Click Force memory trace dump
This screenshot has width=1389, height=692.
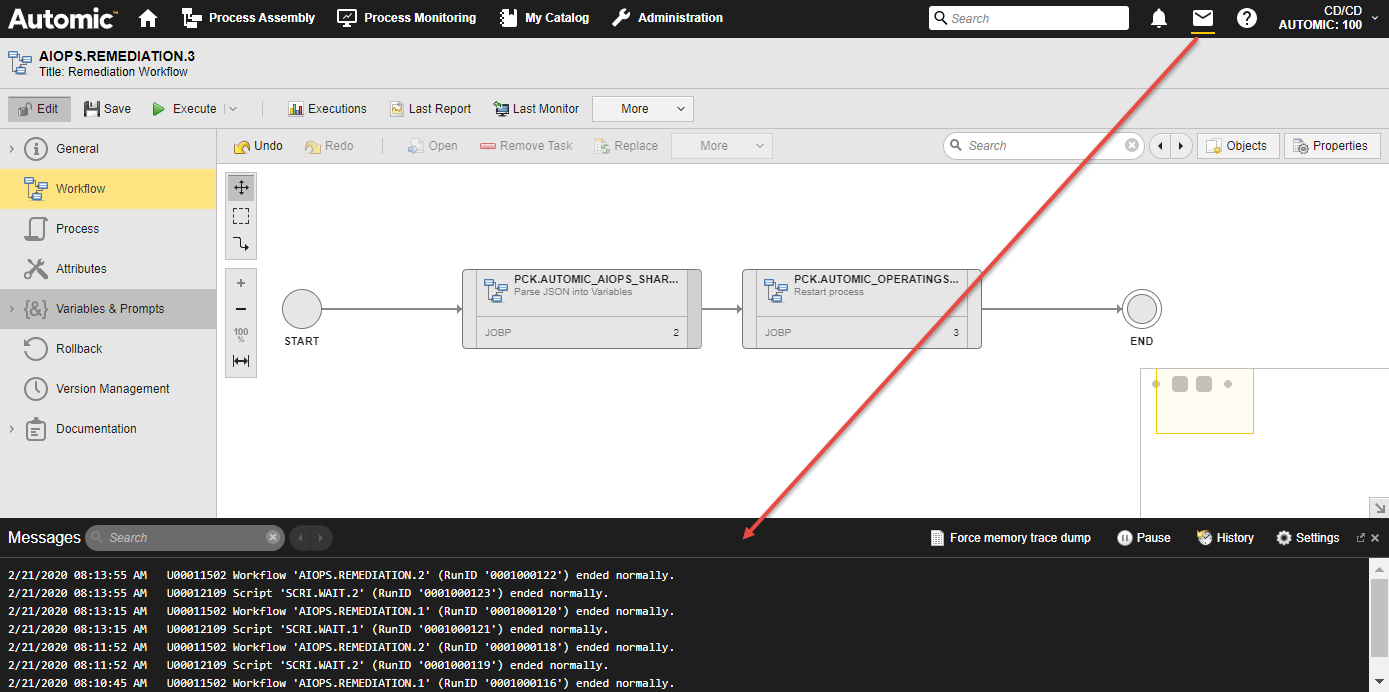1011,538
